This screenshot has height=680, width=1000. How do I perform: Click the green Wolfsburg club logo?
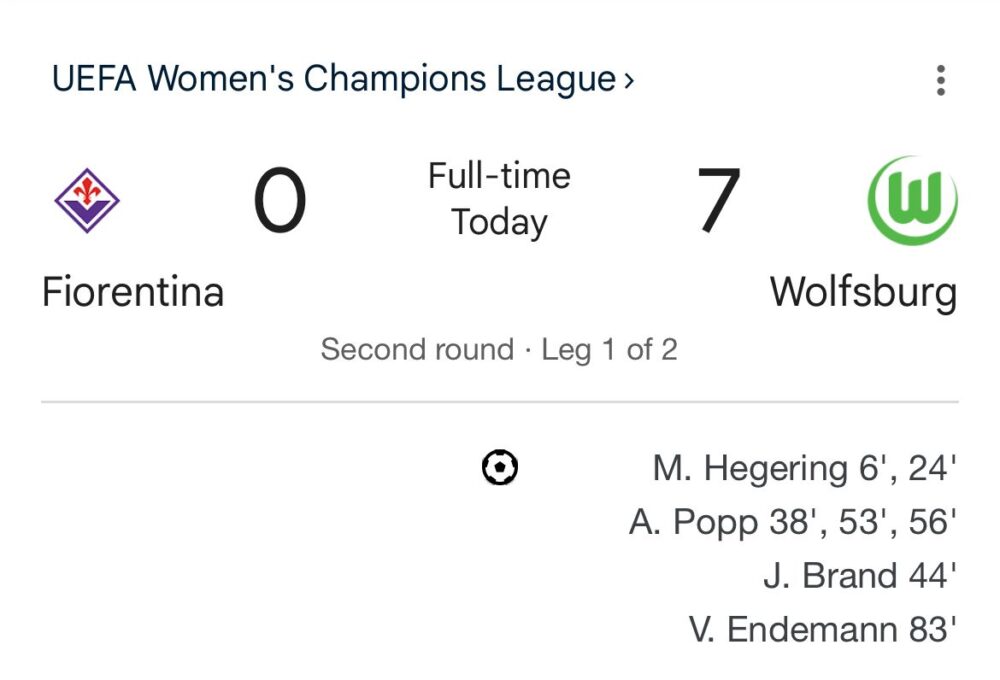tap(912, 200)
